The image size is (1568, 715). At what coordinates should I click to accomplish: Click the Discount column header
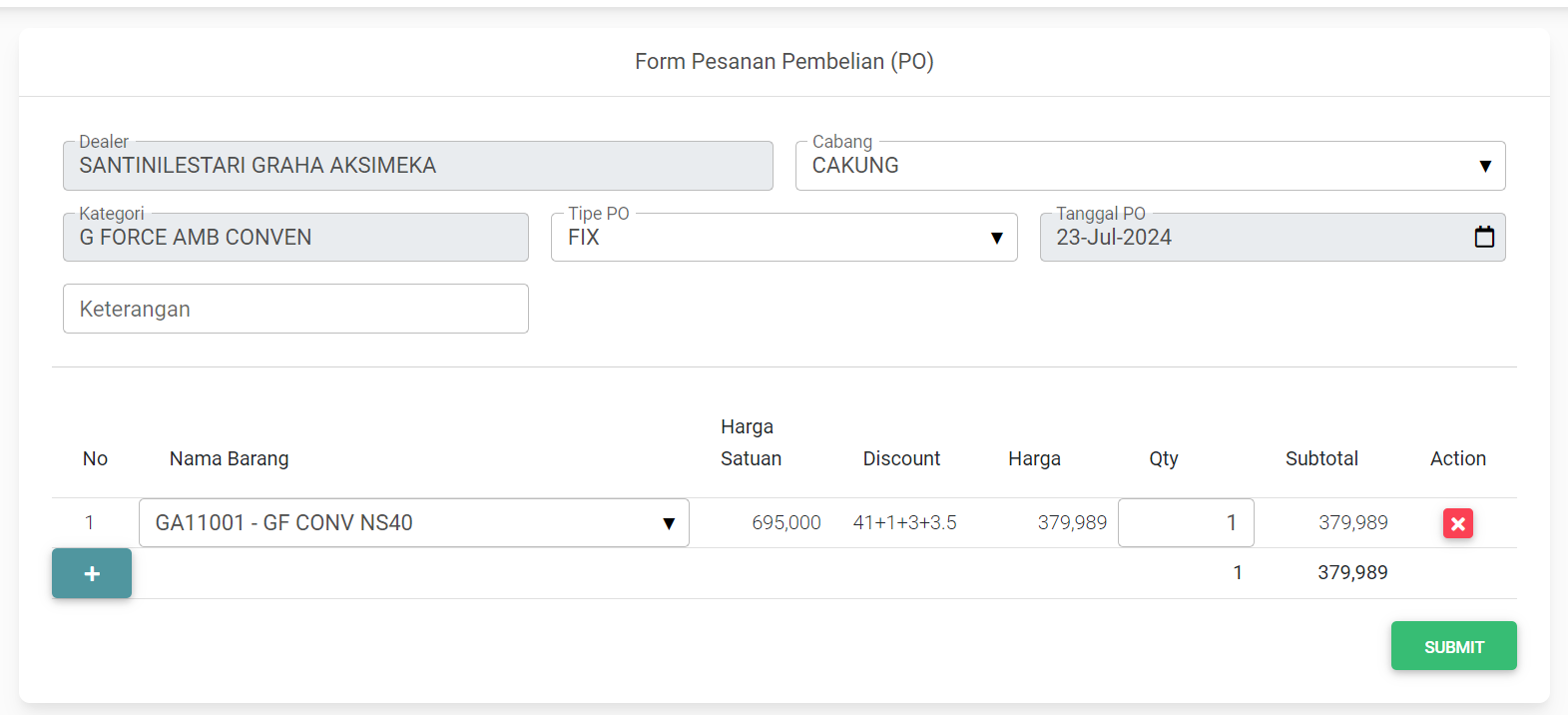(901, 458)
